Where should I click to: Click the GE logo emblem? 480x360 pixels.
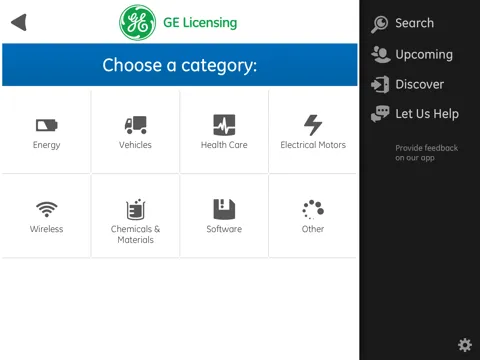(x=138, y=22)
